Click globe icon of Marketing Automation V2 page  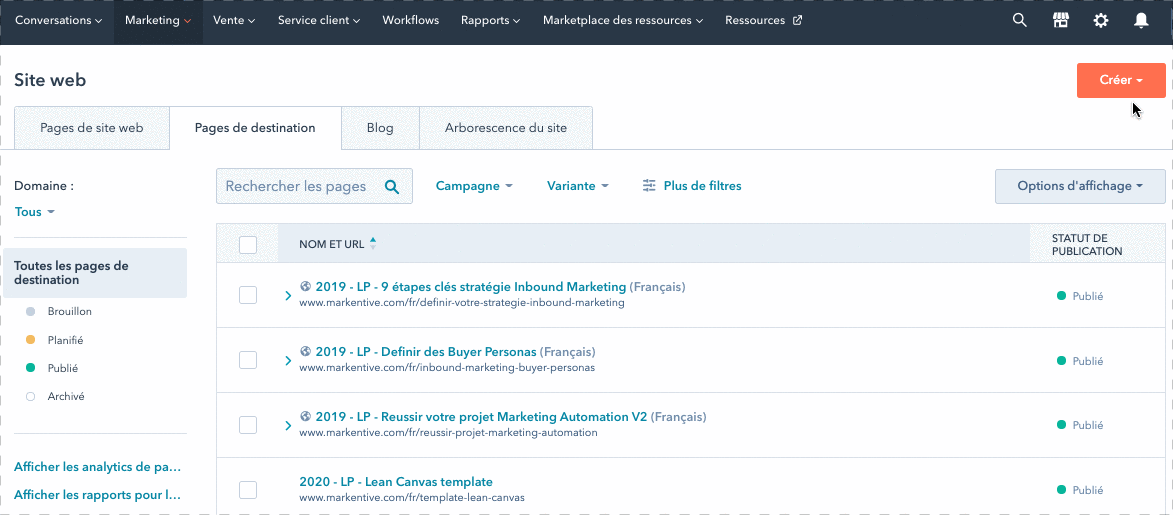305,416
